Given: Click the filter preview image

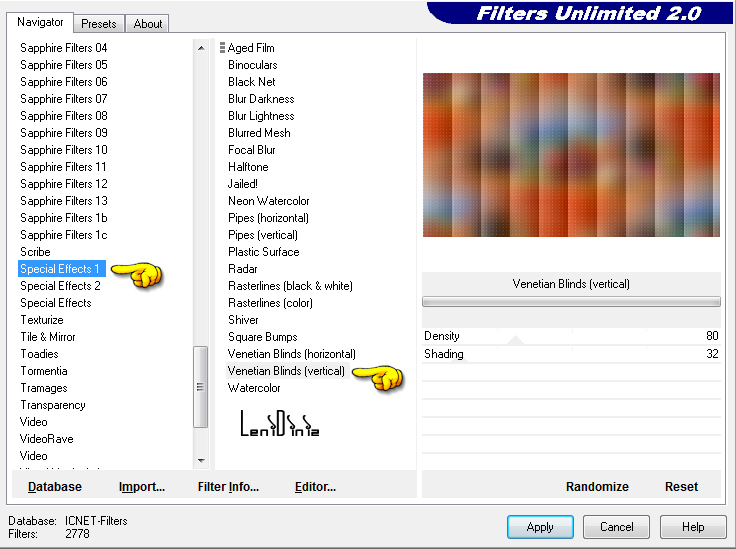Looking at the screenshot, I should coord(571,155).
